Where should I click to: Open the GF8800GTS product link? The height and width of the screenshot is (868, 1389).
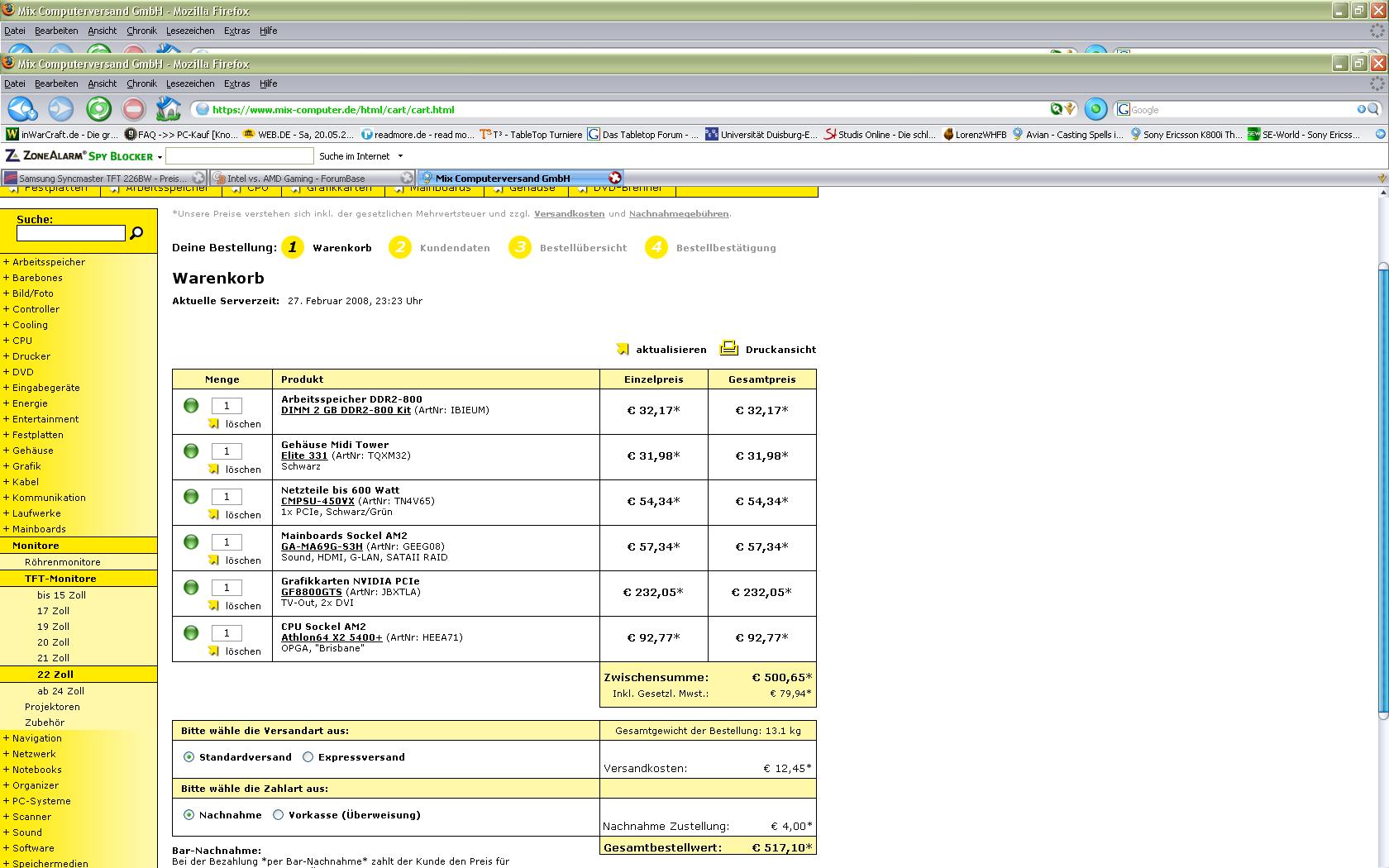pyautogui.click(x=312, y=592)
